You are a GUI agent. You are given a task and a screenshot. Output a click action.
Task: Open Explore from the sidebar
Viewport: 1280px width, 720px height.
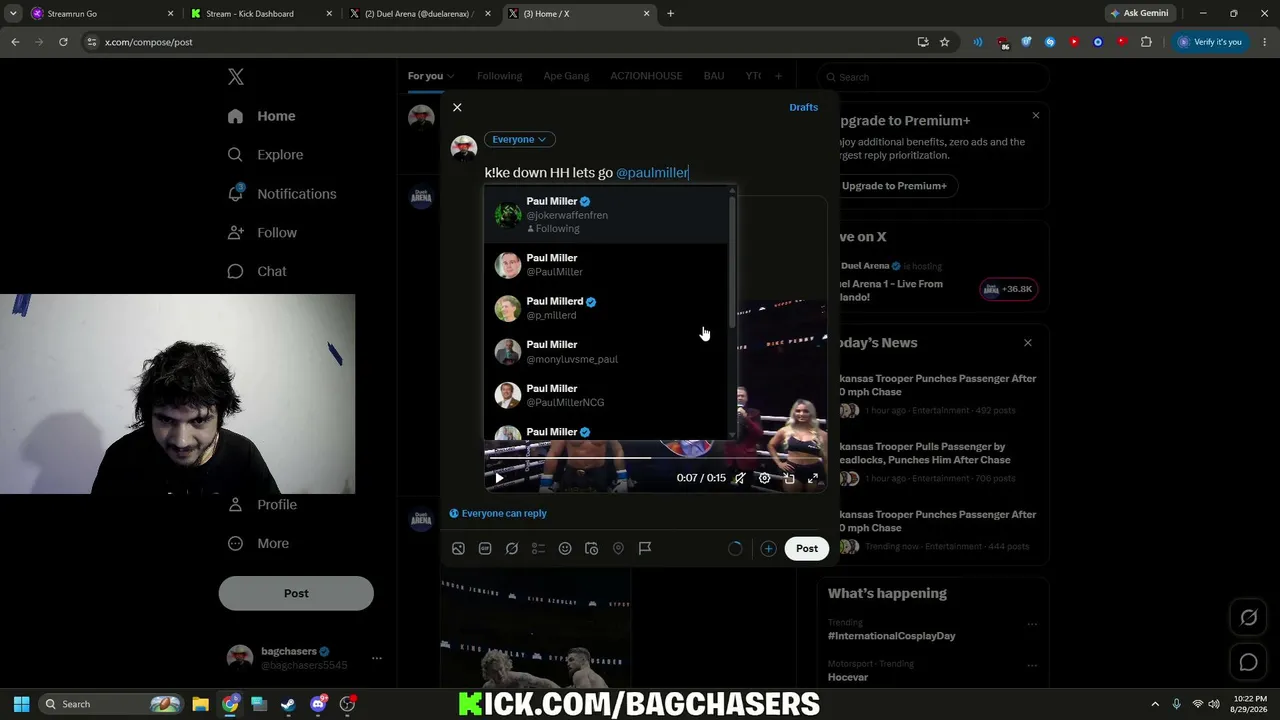pos(265,155)
